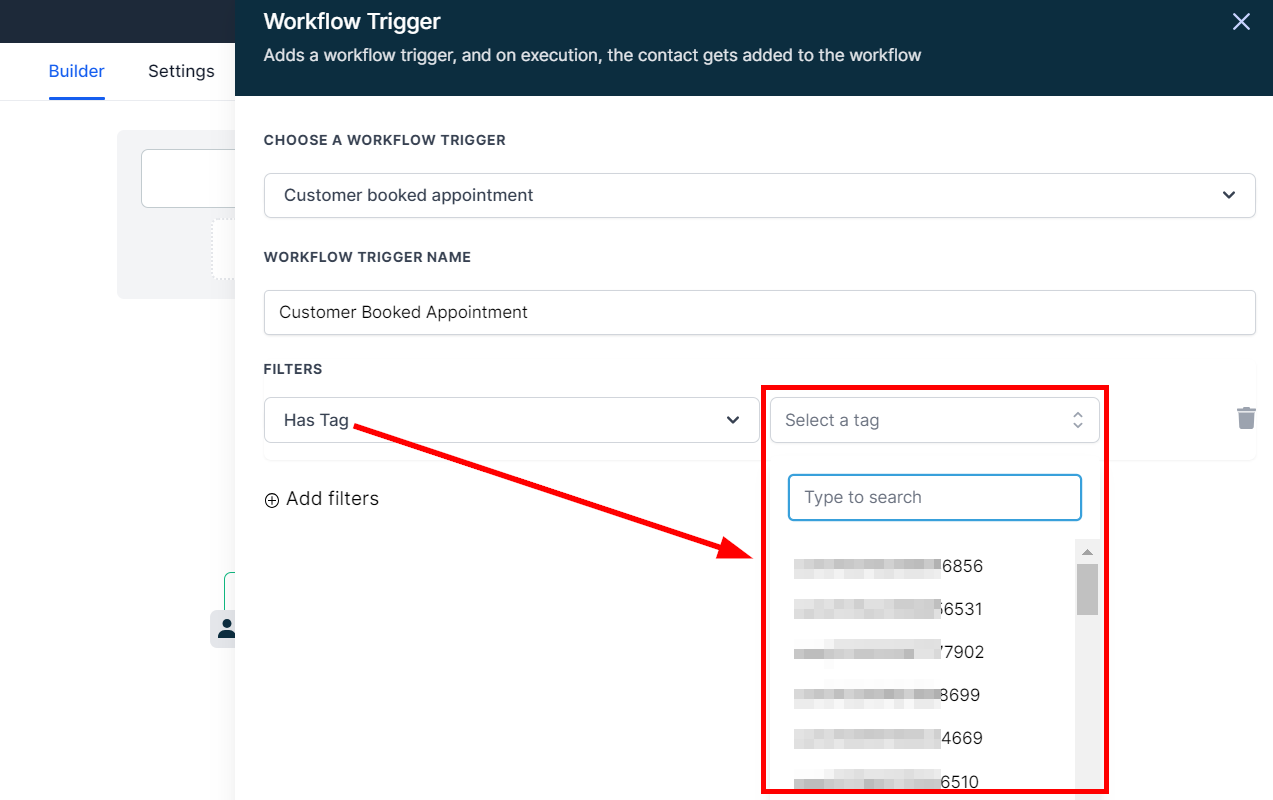1273x800 pixels.
Task: Delete the Has Tag filter using trash icon
Action: pos(1246,418)
